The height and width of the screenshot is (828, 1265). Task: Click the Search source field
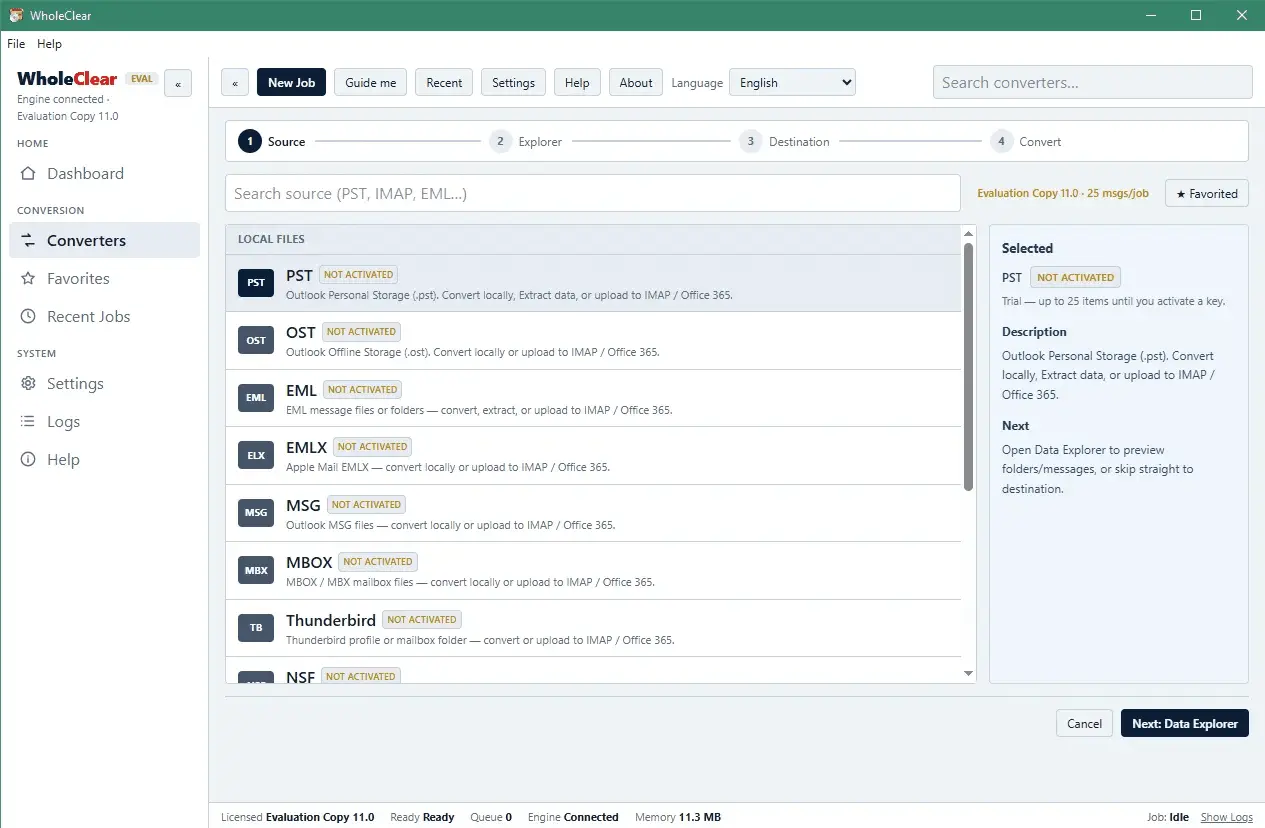[x=593, y=193]
